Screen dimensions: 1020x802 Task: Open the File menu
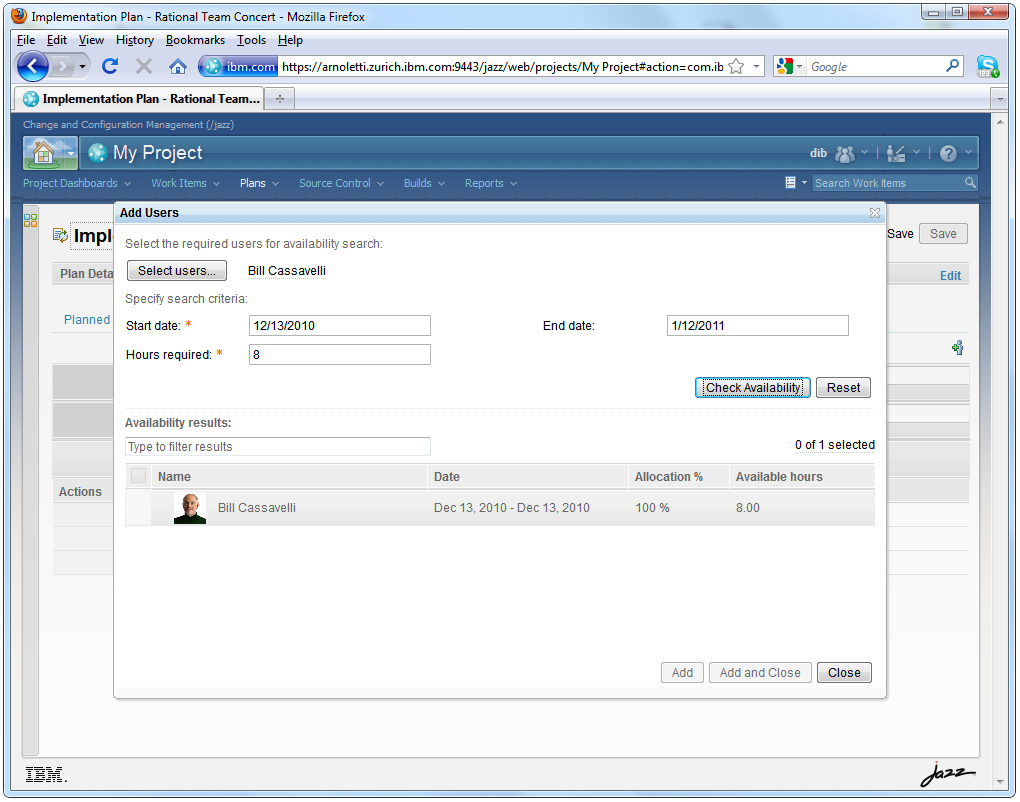pos(26,40)
